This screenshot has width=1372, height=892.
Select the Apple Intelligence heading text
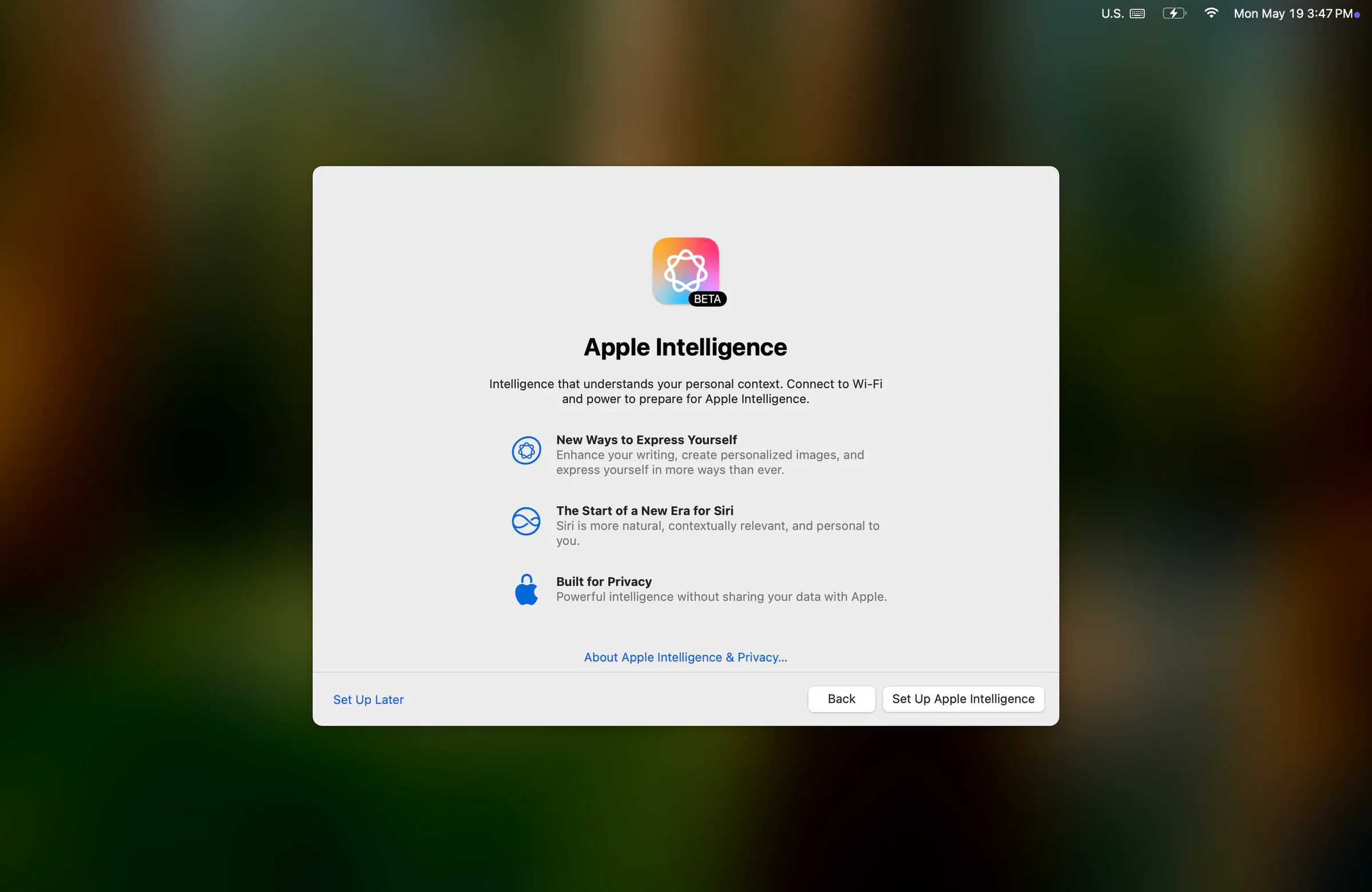click(x=685, y=347)
